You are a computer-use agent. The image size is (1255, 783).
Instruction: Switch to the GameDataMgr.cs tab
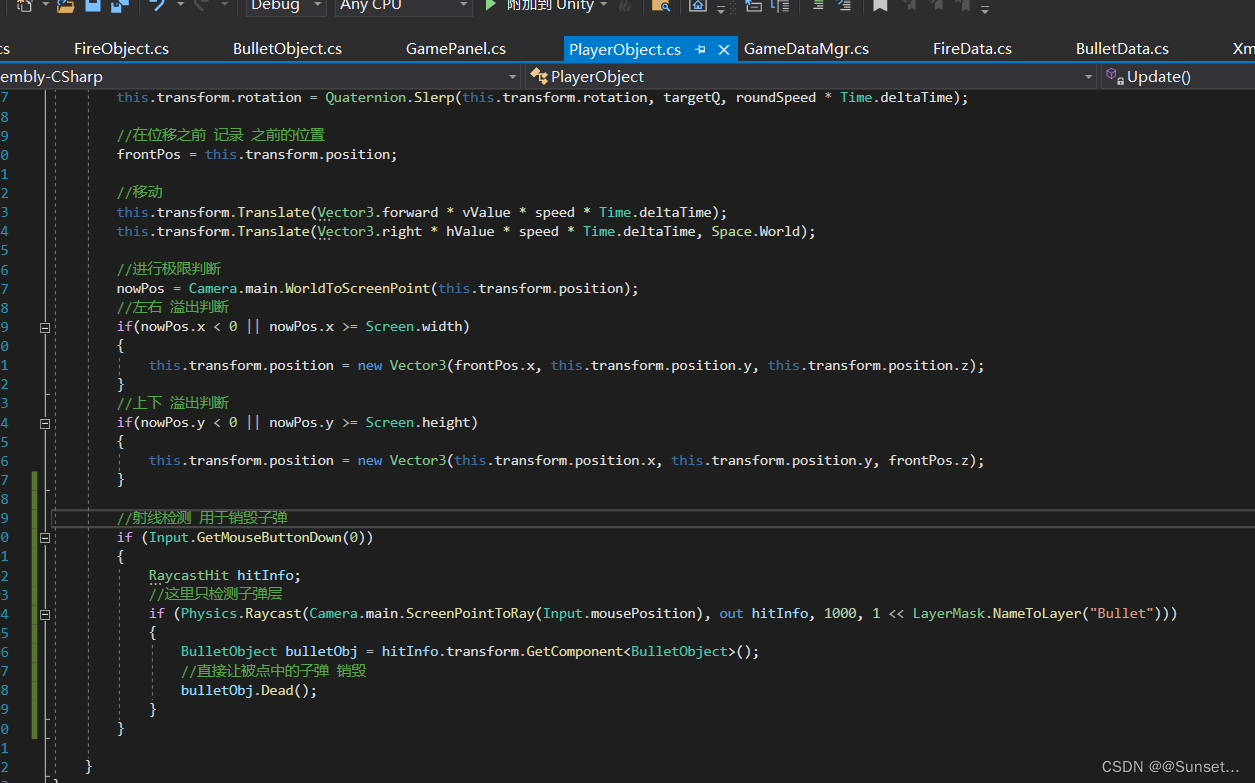point(806,48)
